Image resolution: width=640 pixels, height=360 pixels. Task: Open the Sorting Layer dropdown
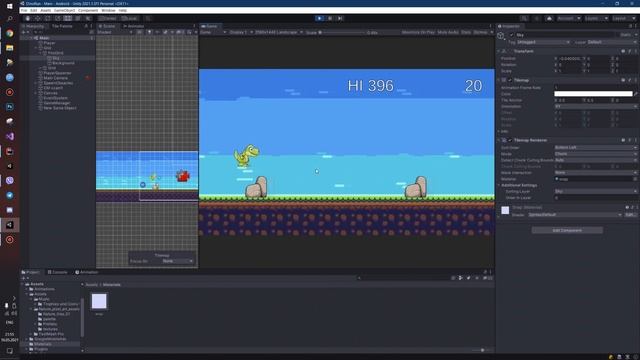(x=595, y=191)
